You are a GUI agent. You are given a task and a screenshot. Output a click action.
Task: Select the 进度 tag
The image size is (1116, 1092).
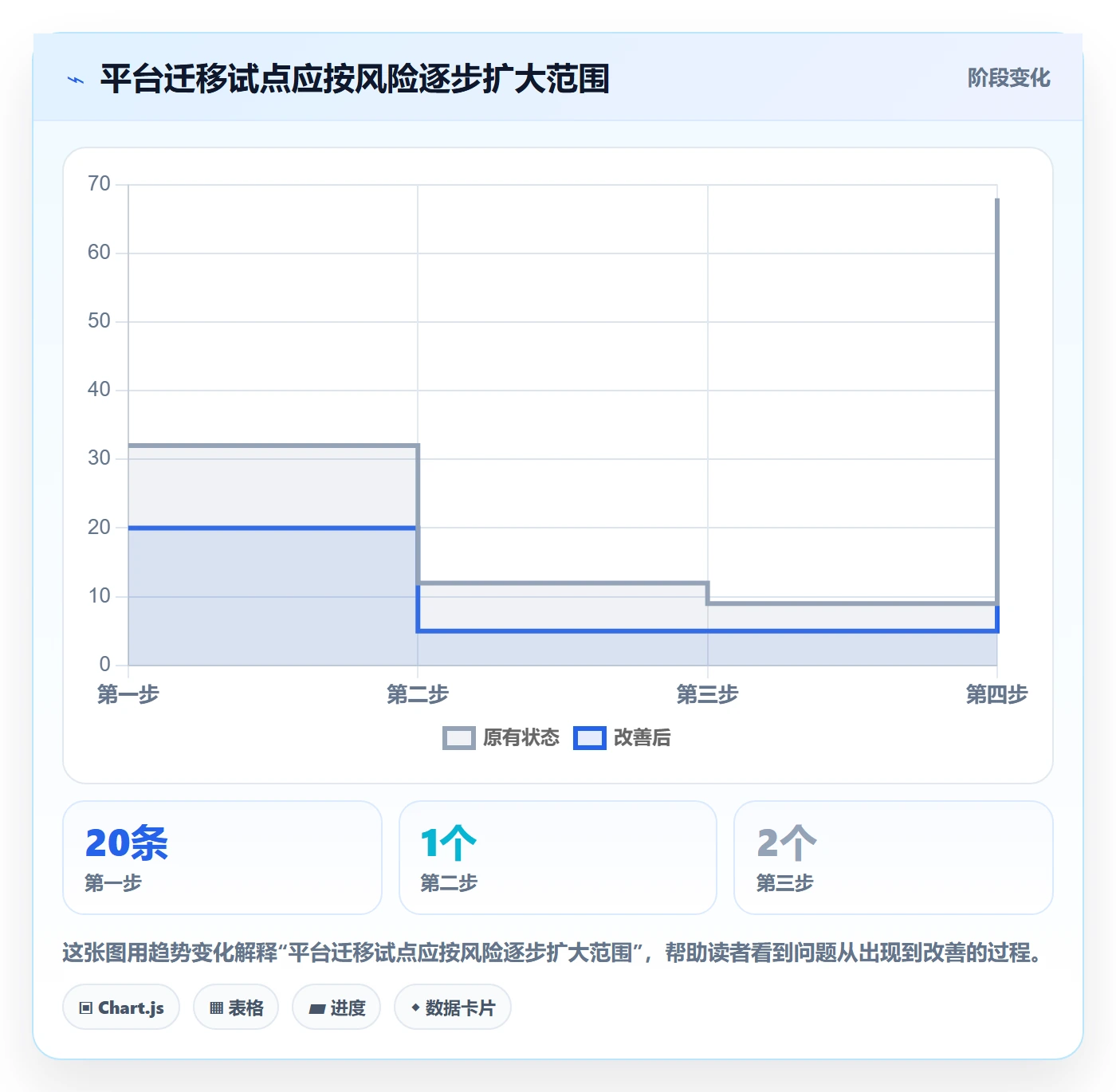click(336, 1008)
